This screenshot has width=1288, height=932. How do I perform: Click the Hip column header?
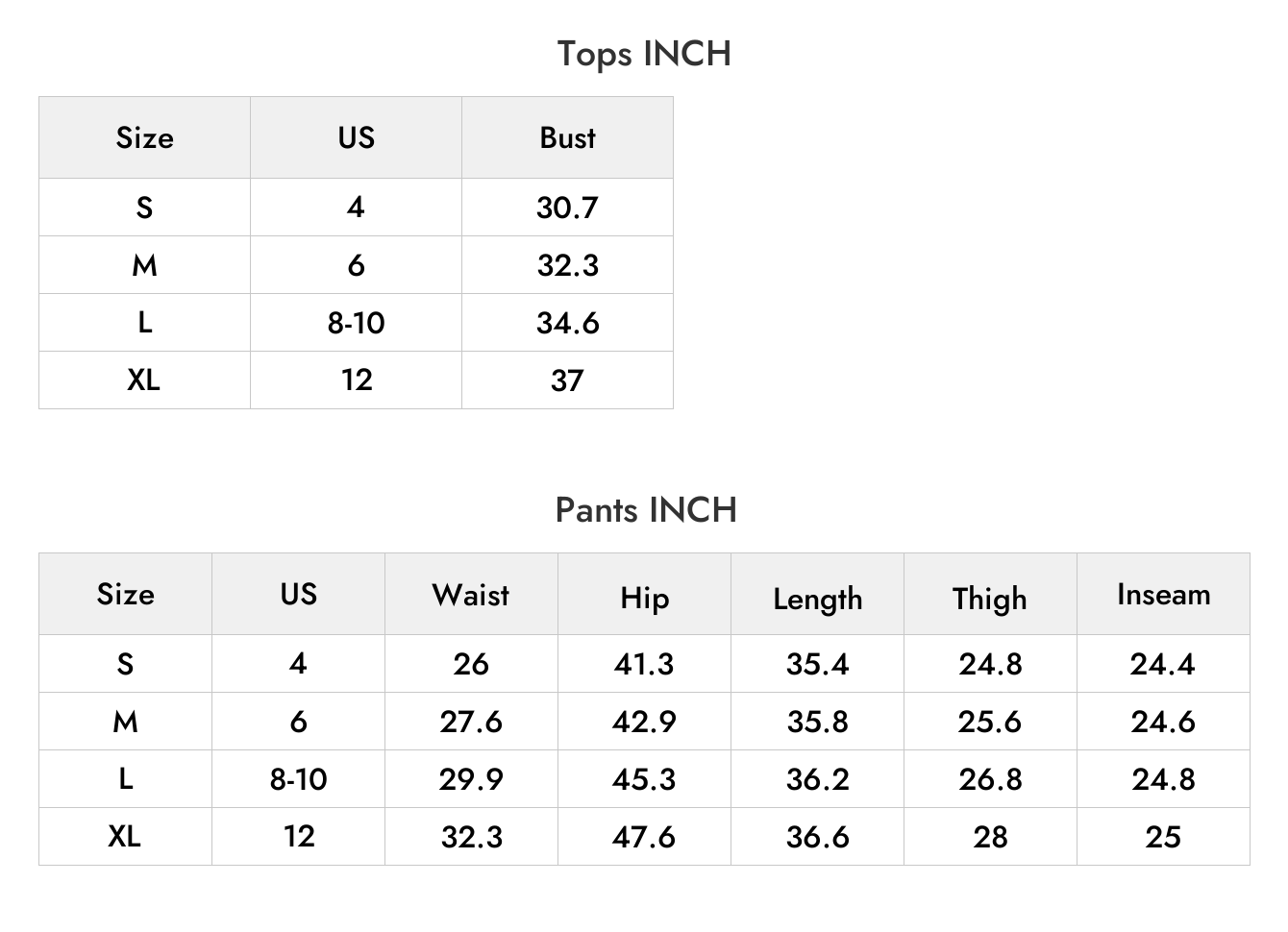coord(644,594)
